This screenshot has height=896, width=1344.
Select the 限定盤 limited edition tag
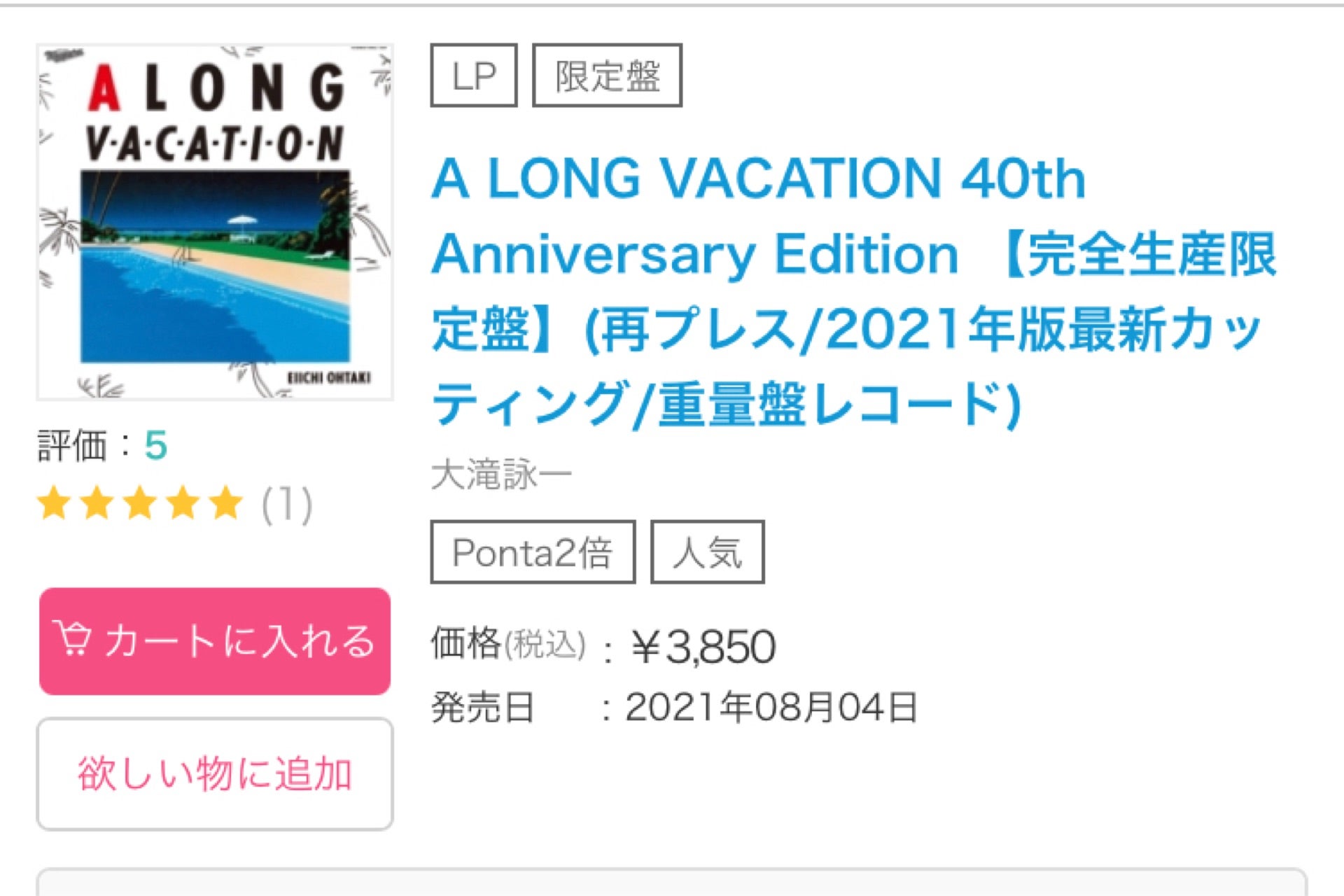[x=607, y=76]
